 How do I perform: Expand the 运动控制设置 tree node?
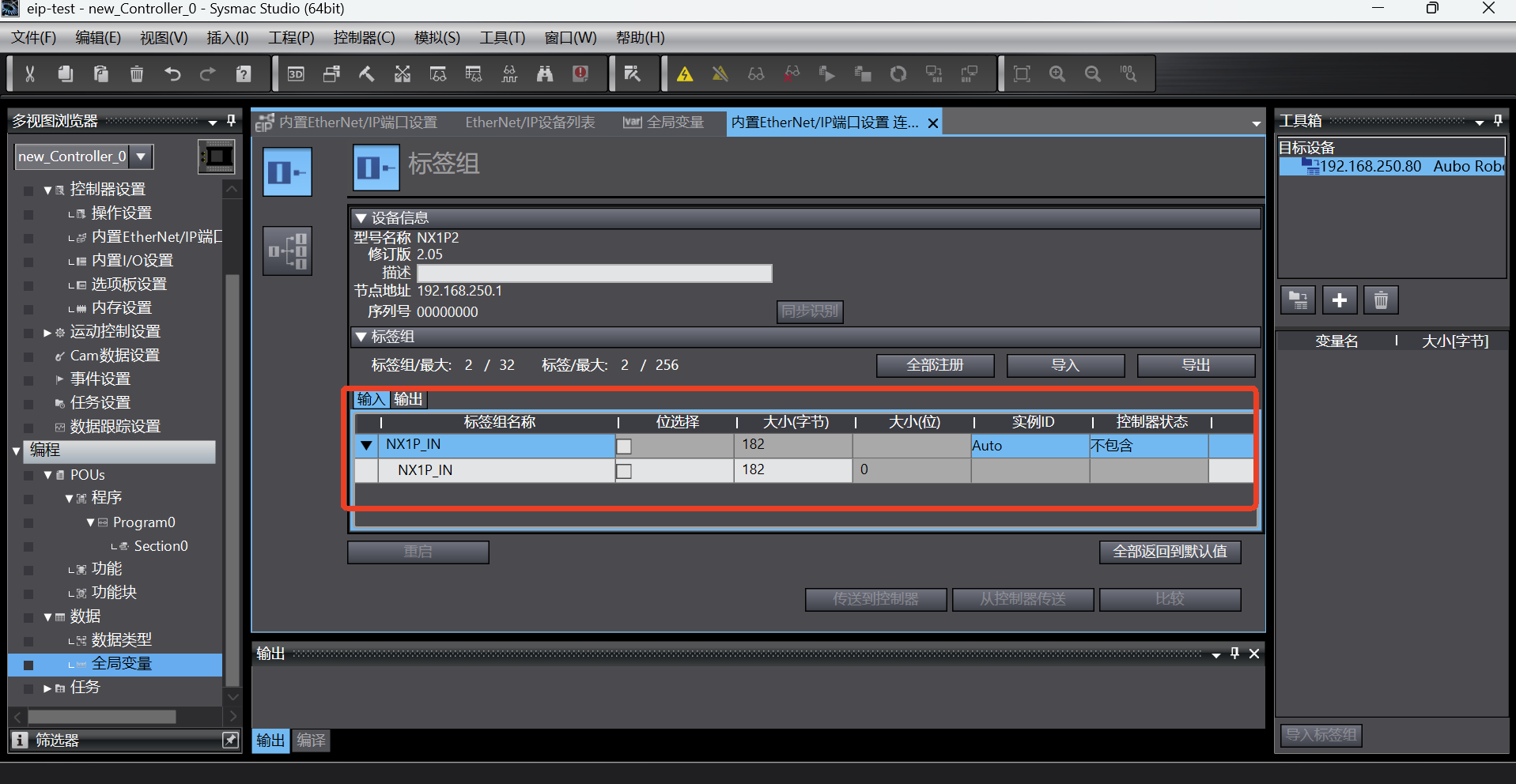tap(47, 333)
